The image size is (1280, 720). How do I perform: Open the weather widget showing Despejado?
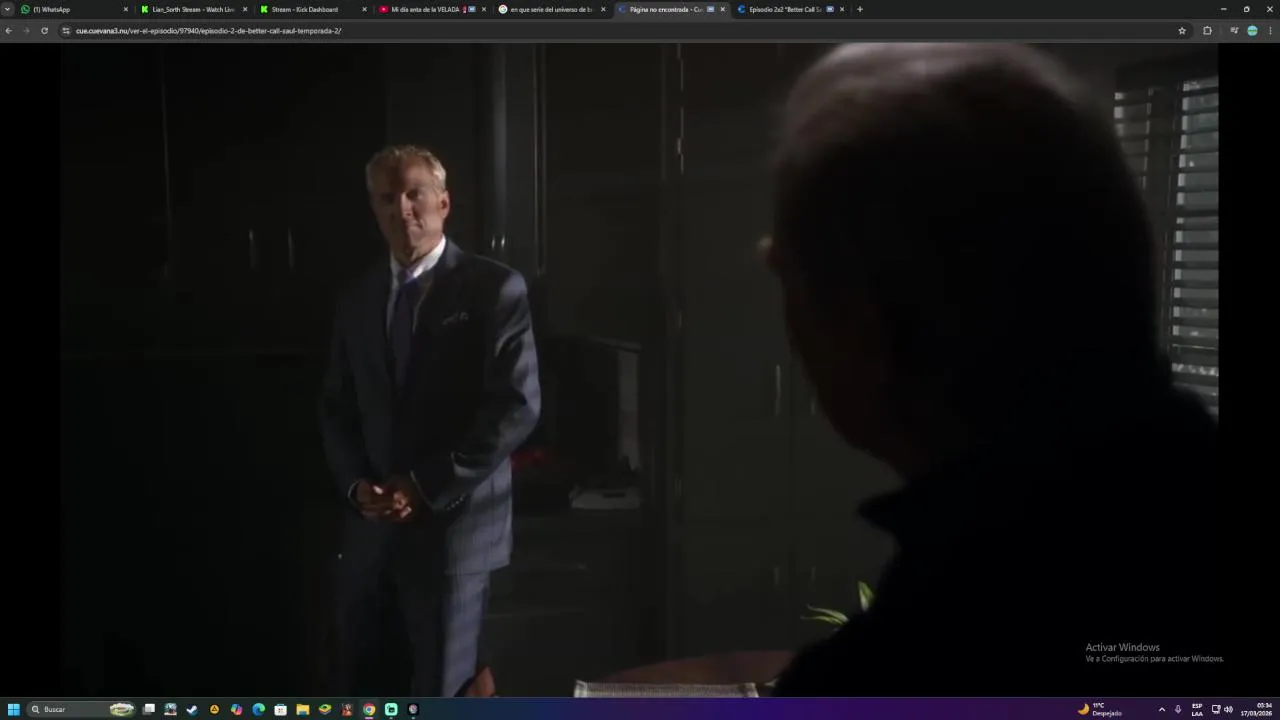coord(1100,709)
